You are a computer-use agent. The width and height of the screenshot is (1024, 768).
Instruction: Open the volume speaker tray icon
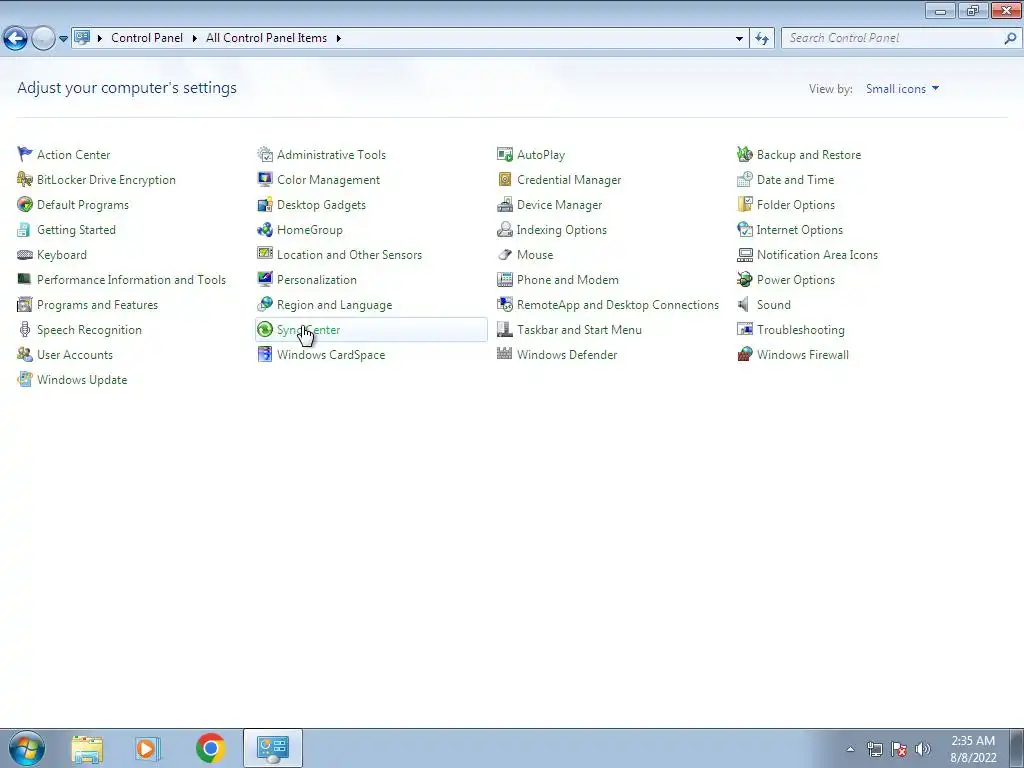pos(922,749)
